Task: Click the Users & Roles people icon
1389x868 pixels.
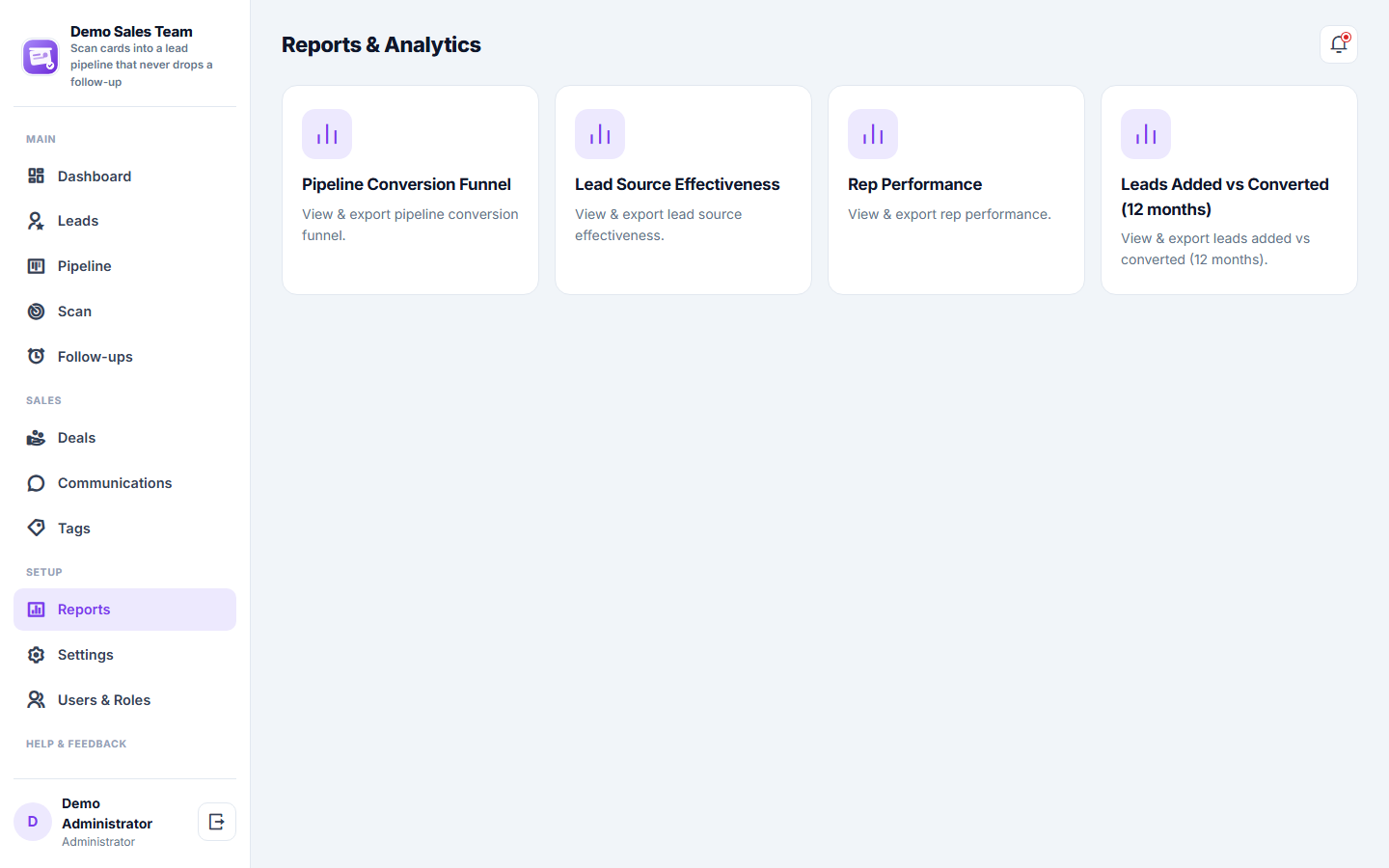Action: click(x=37, y=700)
